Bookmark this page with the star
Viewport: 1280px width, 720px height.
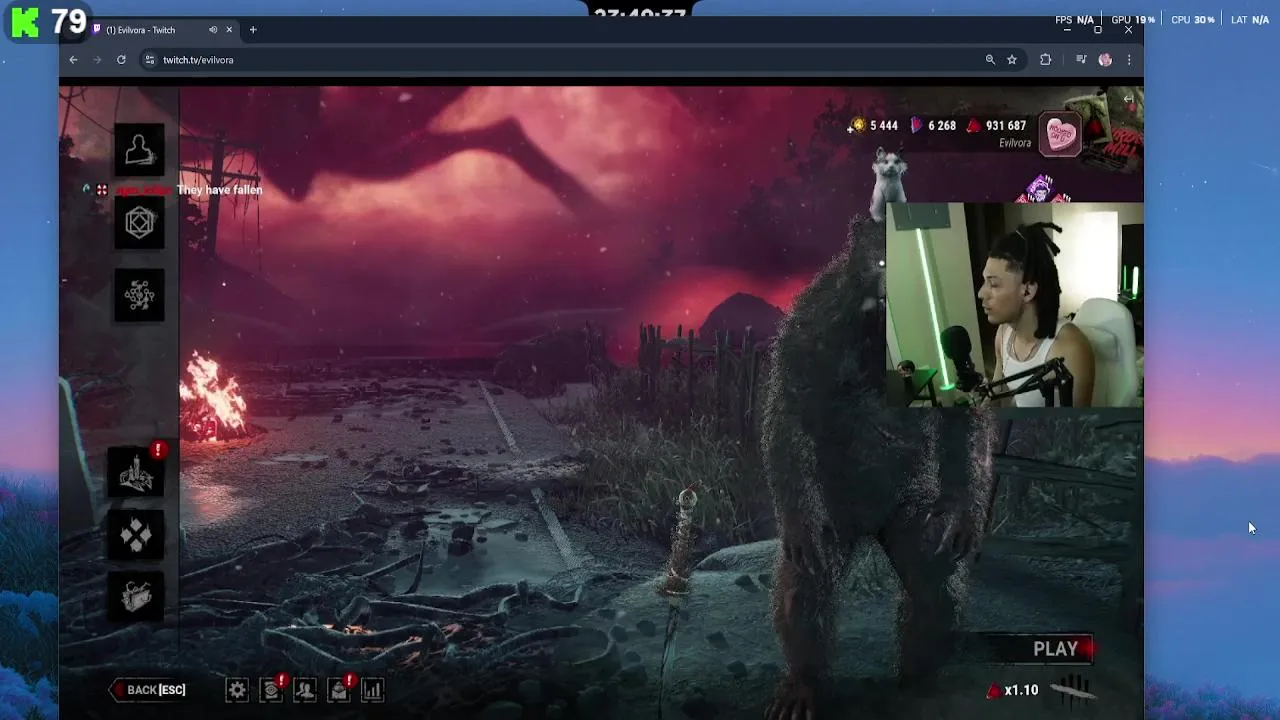tap(1012, 60)
